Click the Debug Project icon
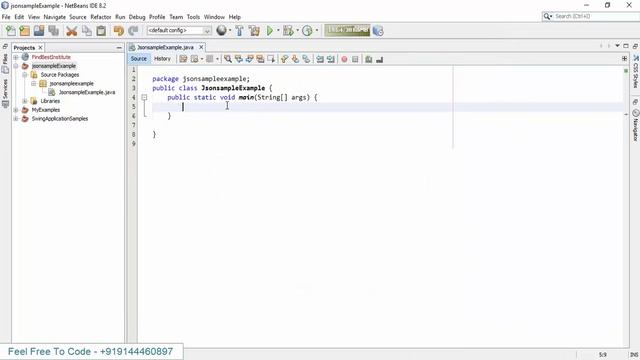 (288, 31)
